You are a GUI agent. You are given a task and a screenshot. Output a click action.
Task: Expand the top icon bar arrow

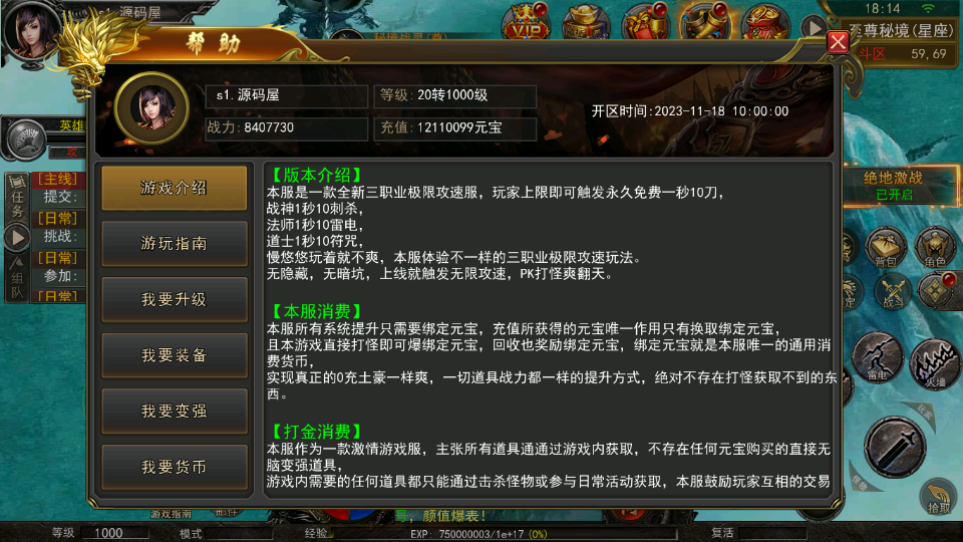[814, 28]
